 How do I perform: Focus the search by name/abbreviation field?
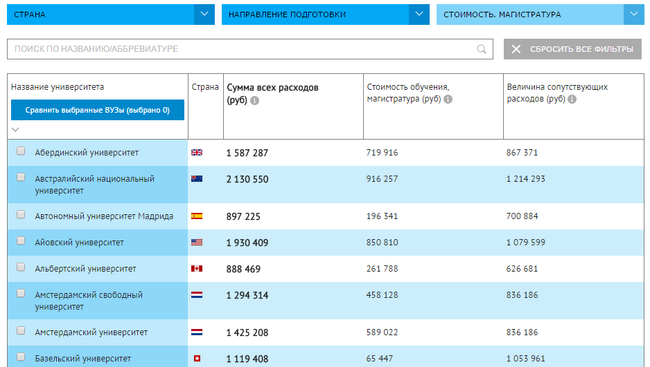[250, 49]
